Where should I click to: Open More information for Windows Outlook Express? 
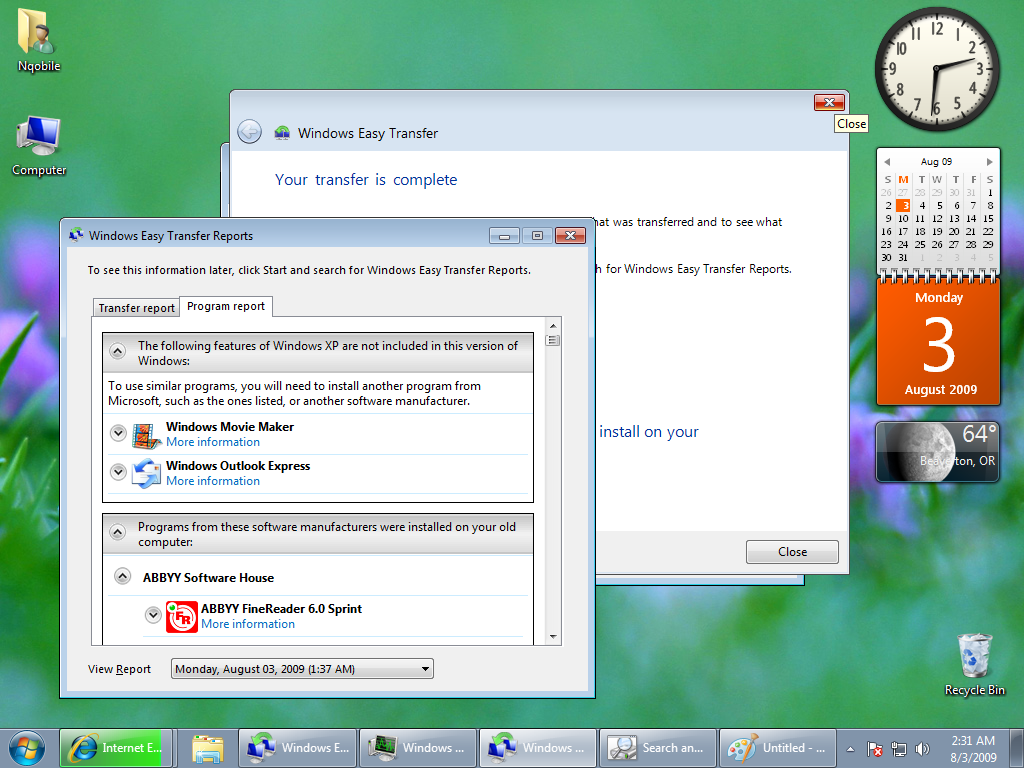pos(213,481)
